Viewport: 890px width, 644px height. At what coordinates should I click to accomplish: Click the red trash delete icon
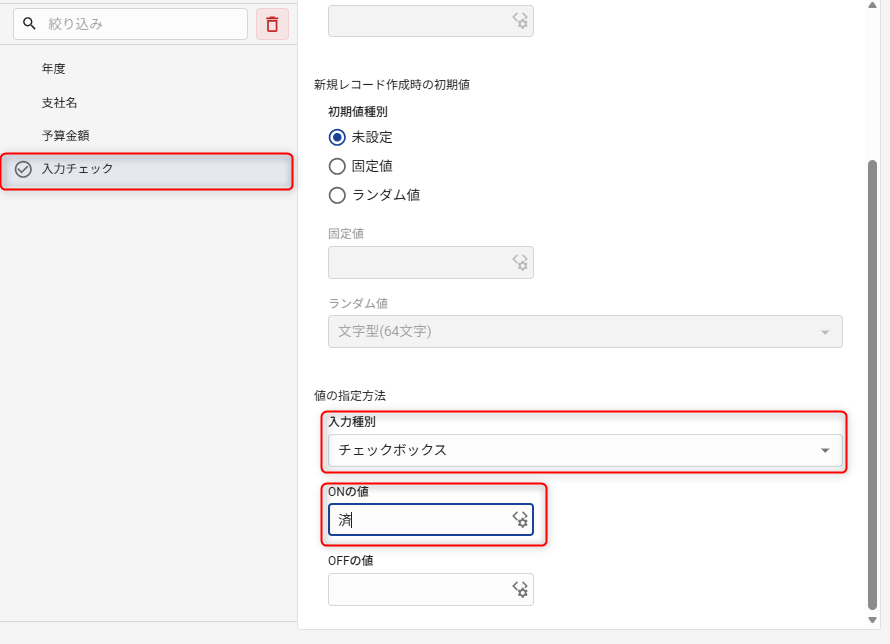coord(272,24)
